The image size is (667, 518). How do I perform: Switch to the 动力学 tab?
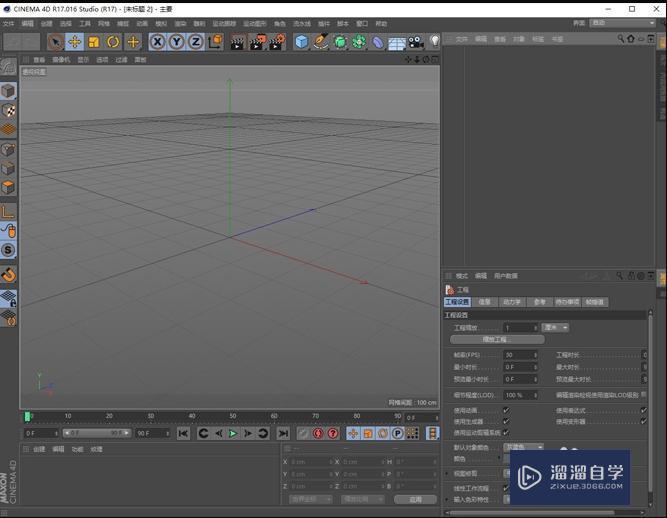512,302
